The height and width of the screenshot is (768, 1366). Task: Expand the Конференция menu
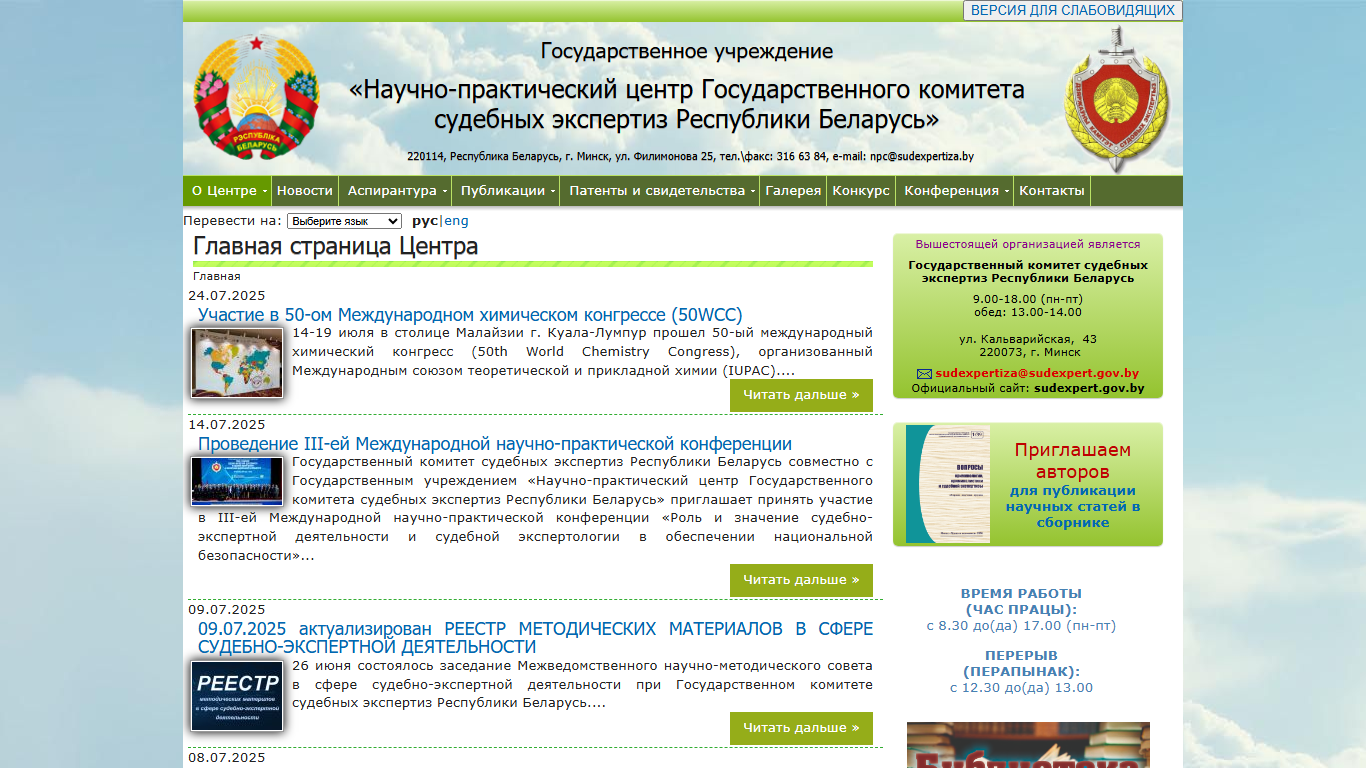tap(954, 191)
